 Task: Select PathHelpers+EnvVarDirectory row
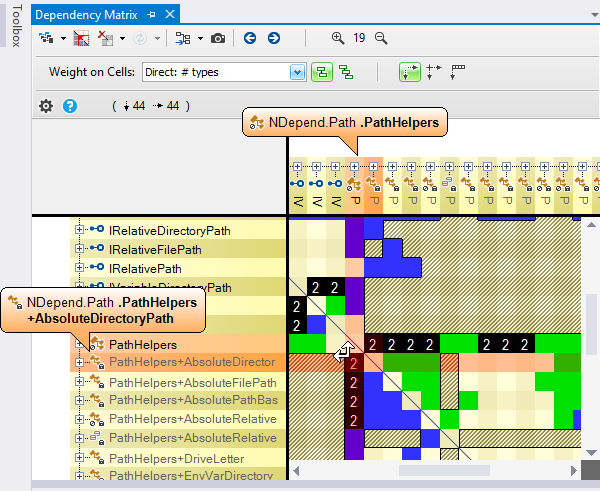pos(178,474)
